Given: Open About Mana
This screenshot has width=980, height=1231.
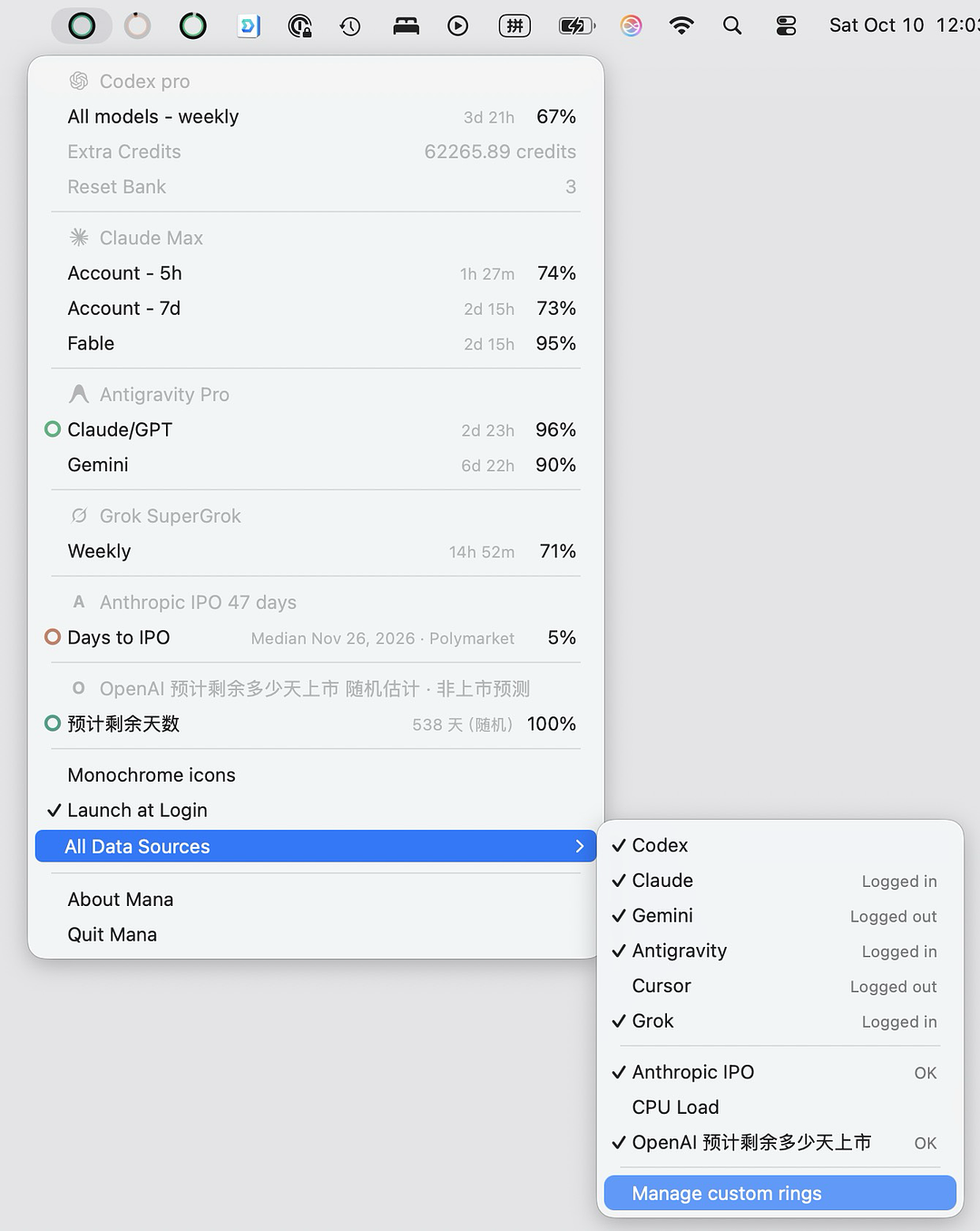Looking at the screenshot, I should tap(315, 900).
